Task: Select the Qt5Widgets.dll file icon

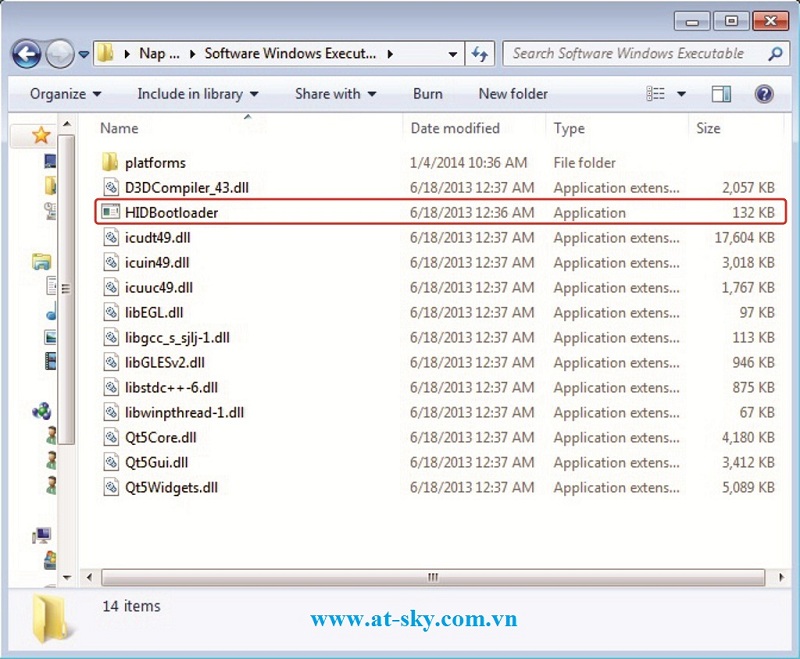Action: [x=111, y=487]
